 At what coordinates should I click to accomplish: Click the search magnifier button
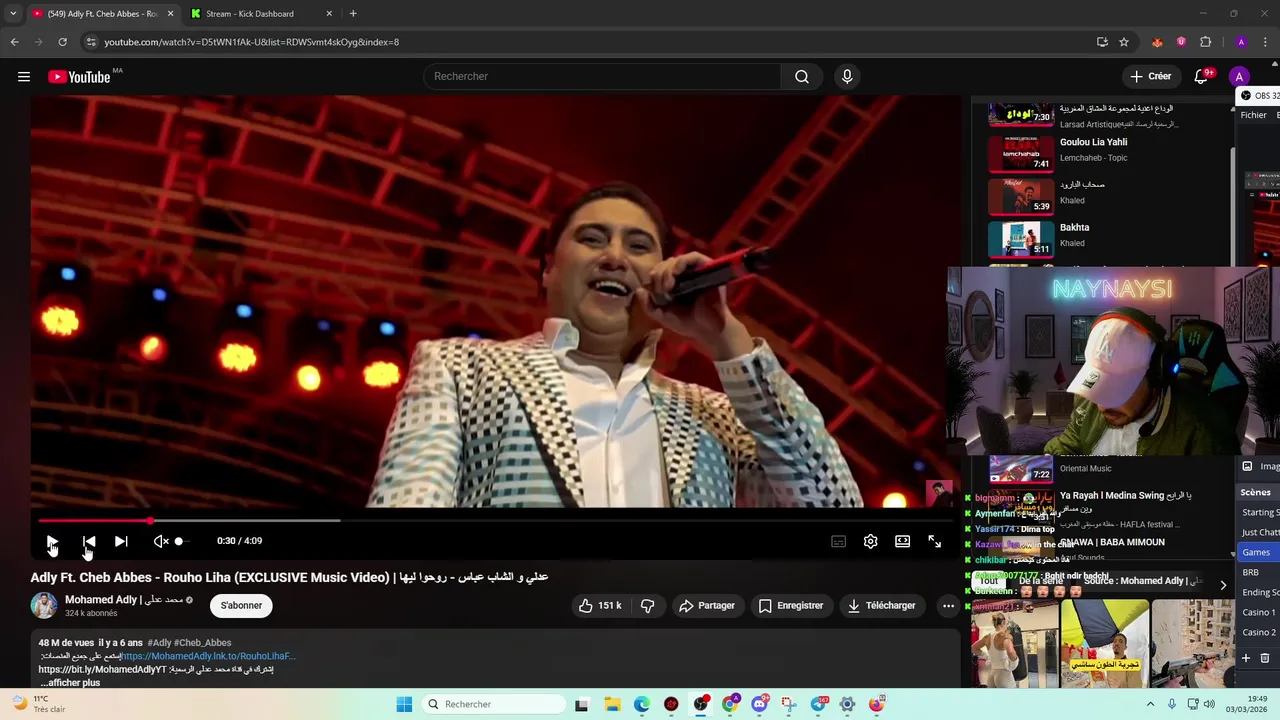802,77
